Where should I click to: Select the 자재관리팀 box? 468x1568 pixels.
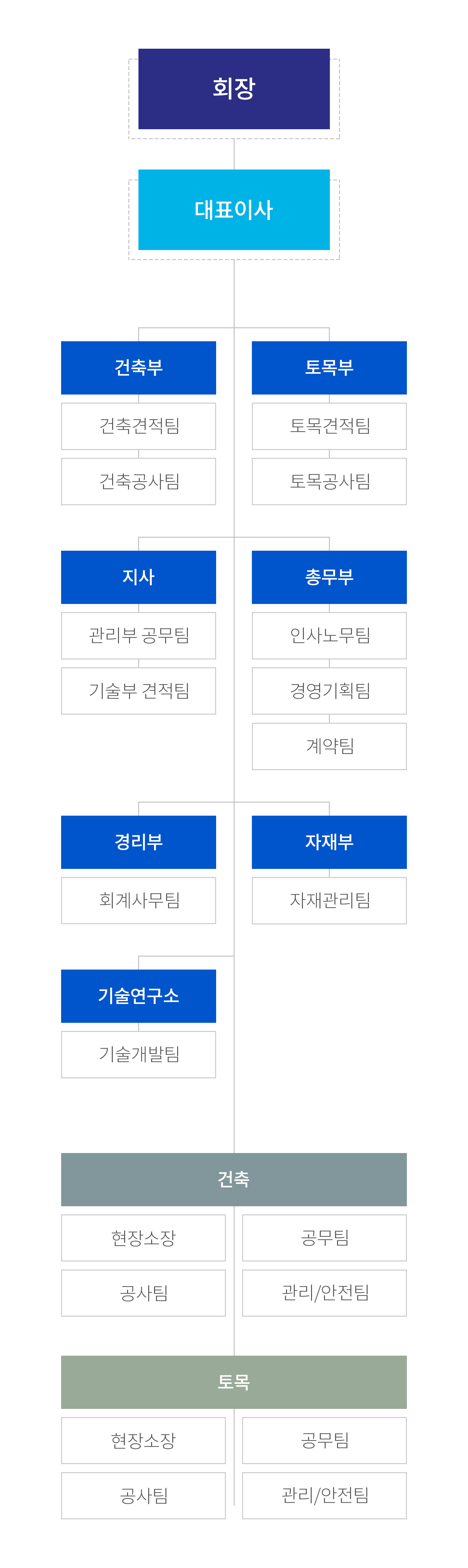pos(329,900)
